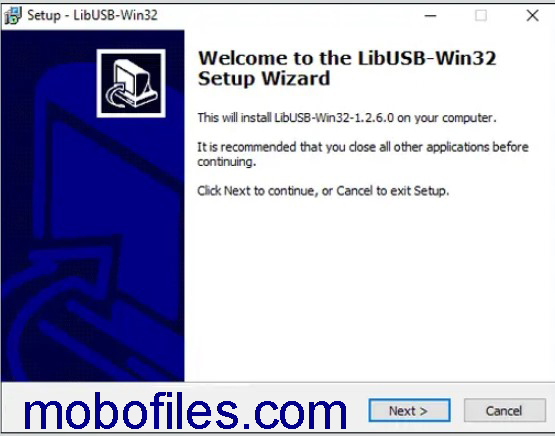Screen dimensions: 555x436
Task: Click the word 'continuing.' in the paragraph
Action: (227, 162)
